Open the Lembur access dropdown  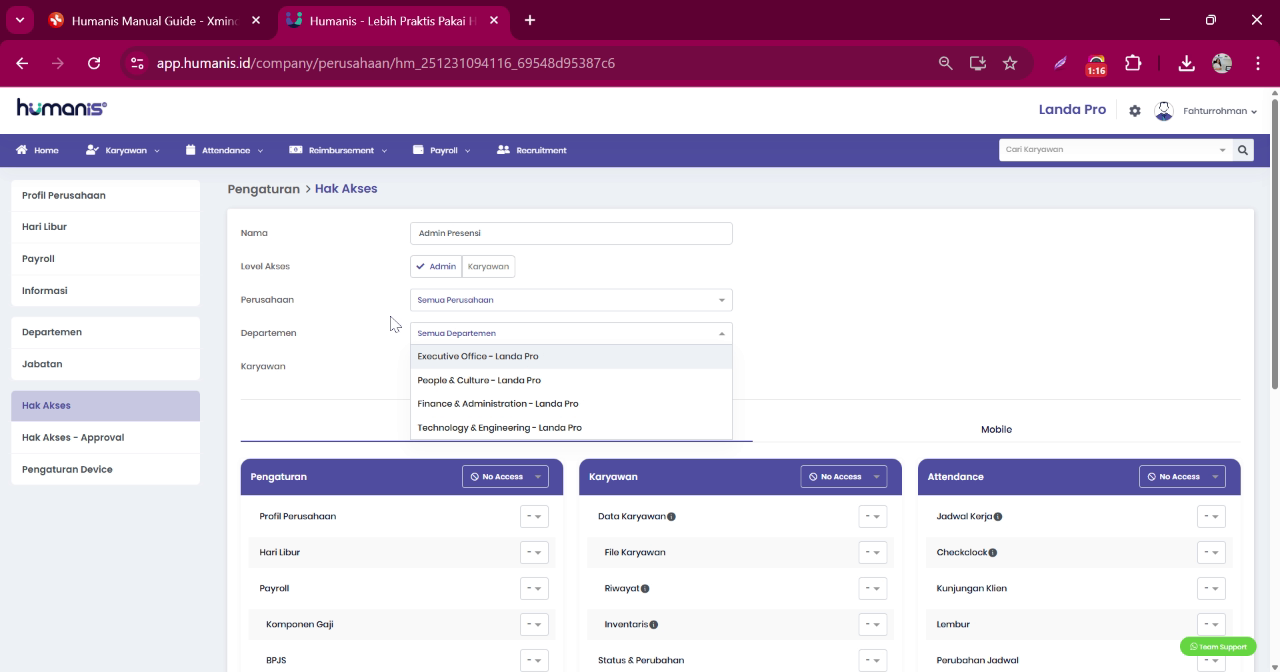click(1211, 625)
